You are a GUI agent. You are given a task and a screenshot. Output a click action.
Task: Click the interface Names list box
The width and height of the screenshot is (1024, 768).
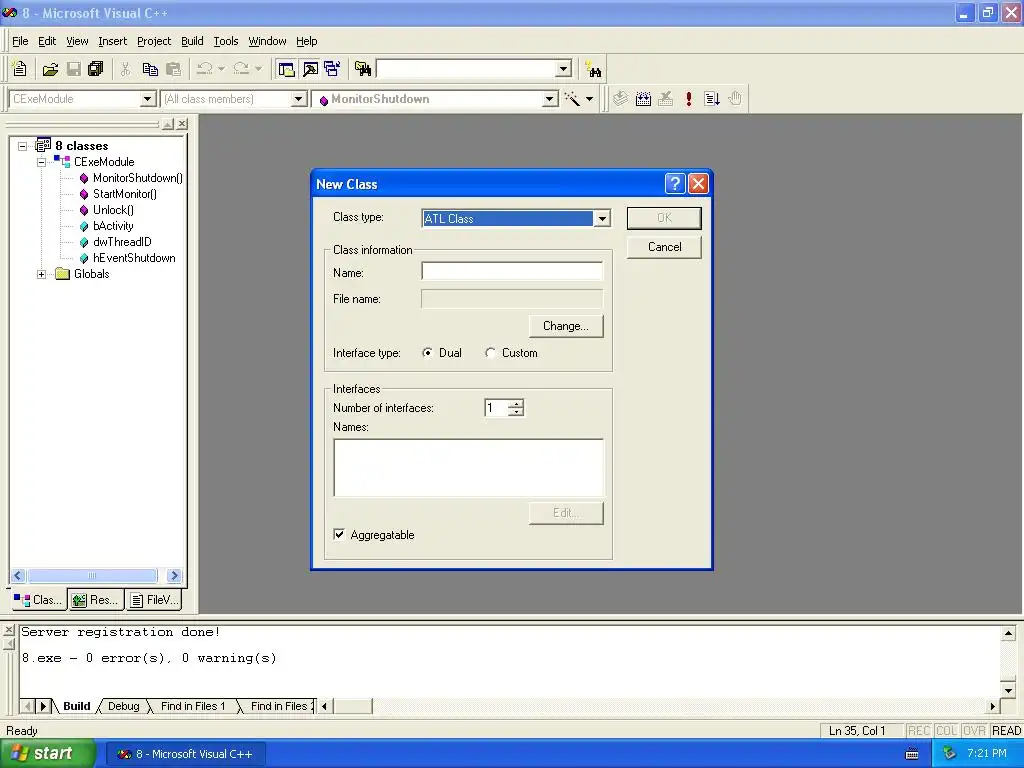pyautogui.click(x=468, y=468)
